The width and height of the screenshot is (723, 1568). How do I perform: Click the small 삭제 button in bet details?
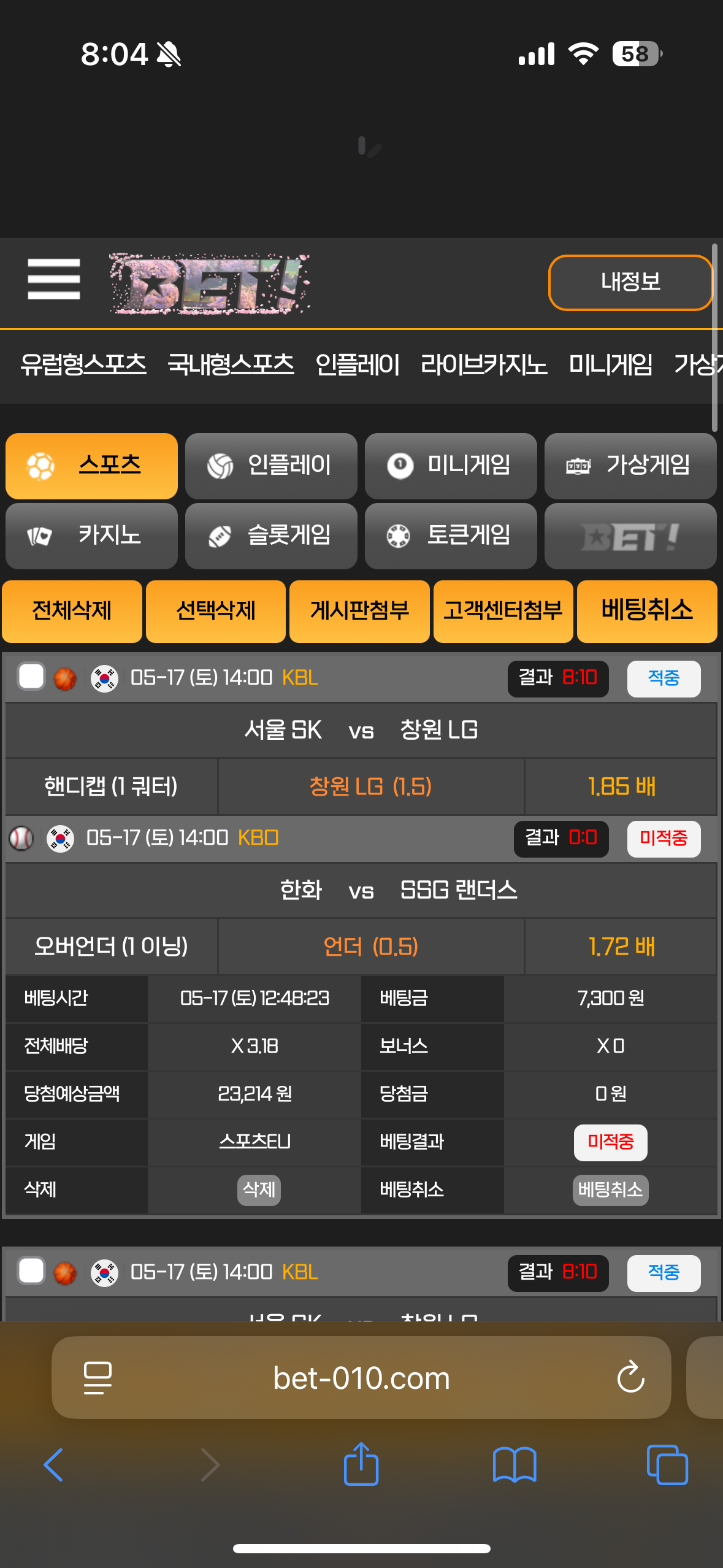pos(259,1190)
